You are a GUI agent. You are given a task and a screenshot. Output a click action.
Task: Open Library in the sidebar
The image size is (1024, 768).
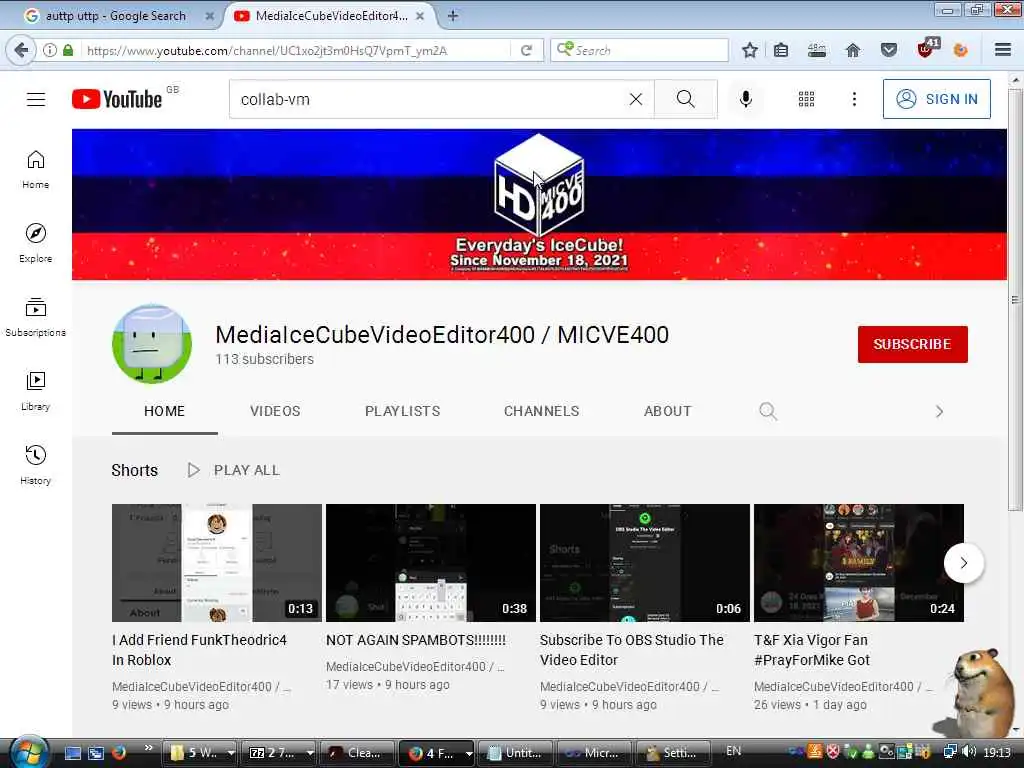coord(36,391)
